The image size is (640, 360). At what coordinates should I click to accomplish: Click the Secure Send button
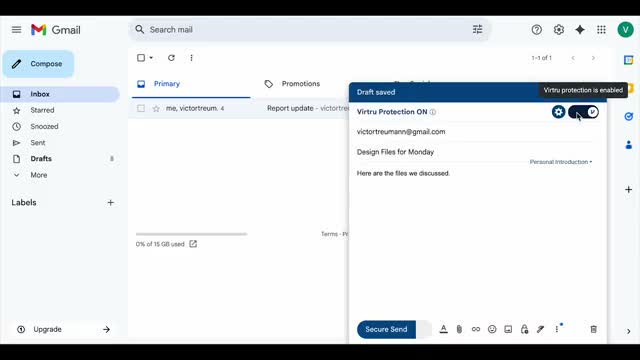pos(386,329)
